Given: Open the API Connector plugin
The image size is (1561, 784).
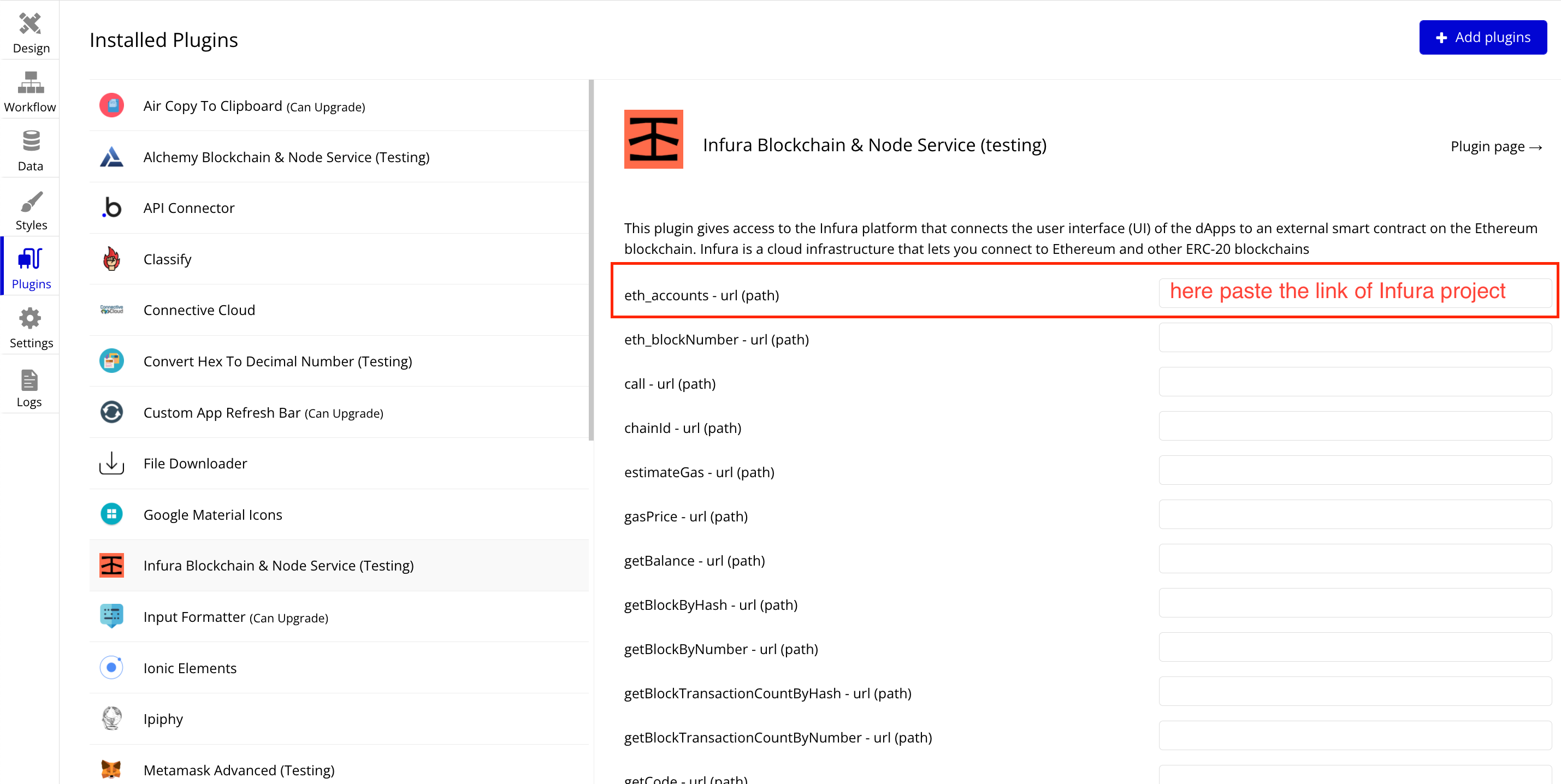Looking at the screenshot, I should (188, 208).
